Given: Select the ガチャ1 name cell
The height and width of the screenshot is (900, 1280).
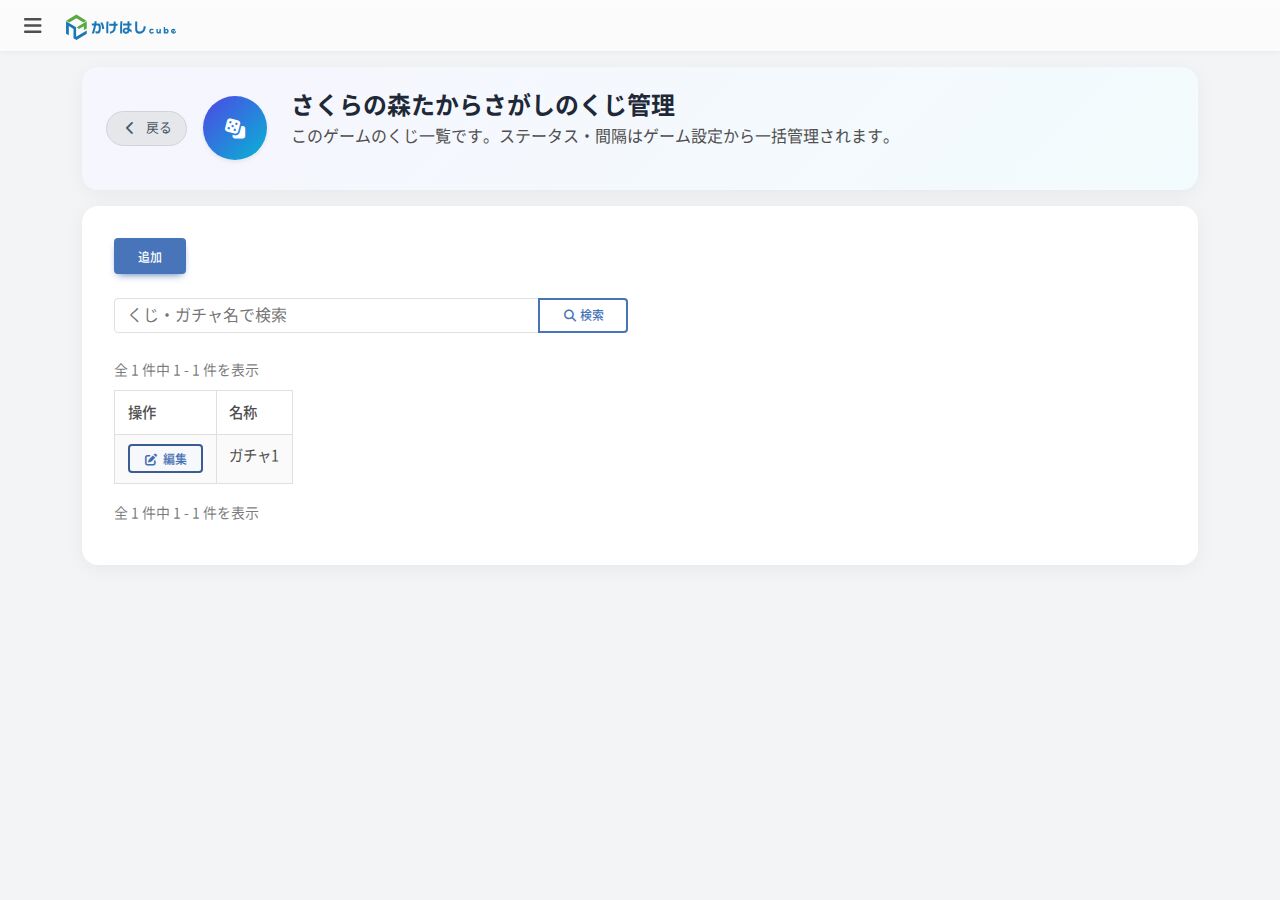Looking at the screenshot, I should pos(254,459).
